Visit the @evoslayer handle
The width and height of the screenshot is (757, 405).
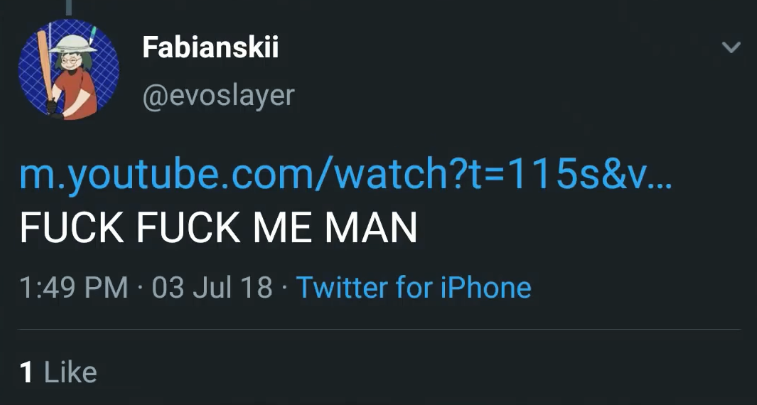(218, 96)
